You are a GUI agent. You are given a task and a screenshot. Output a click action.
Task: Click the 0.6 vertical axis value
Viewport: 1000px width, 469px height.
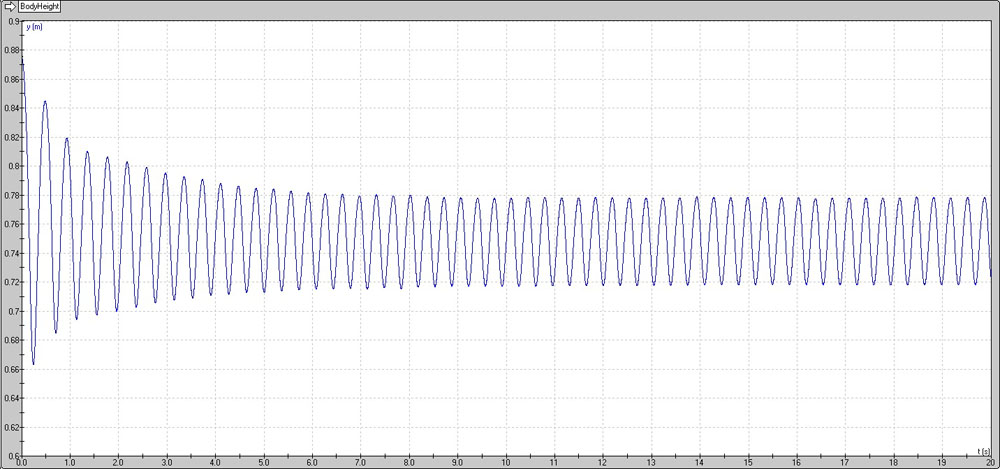tap(13, 456)
